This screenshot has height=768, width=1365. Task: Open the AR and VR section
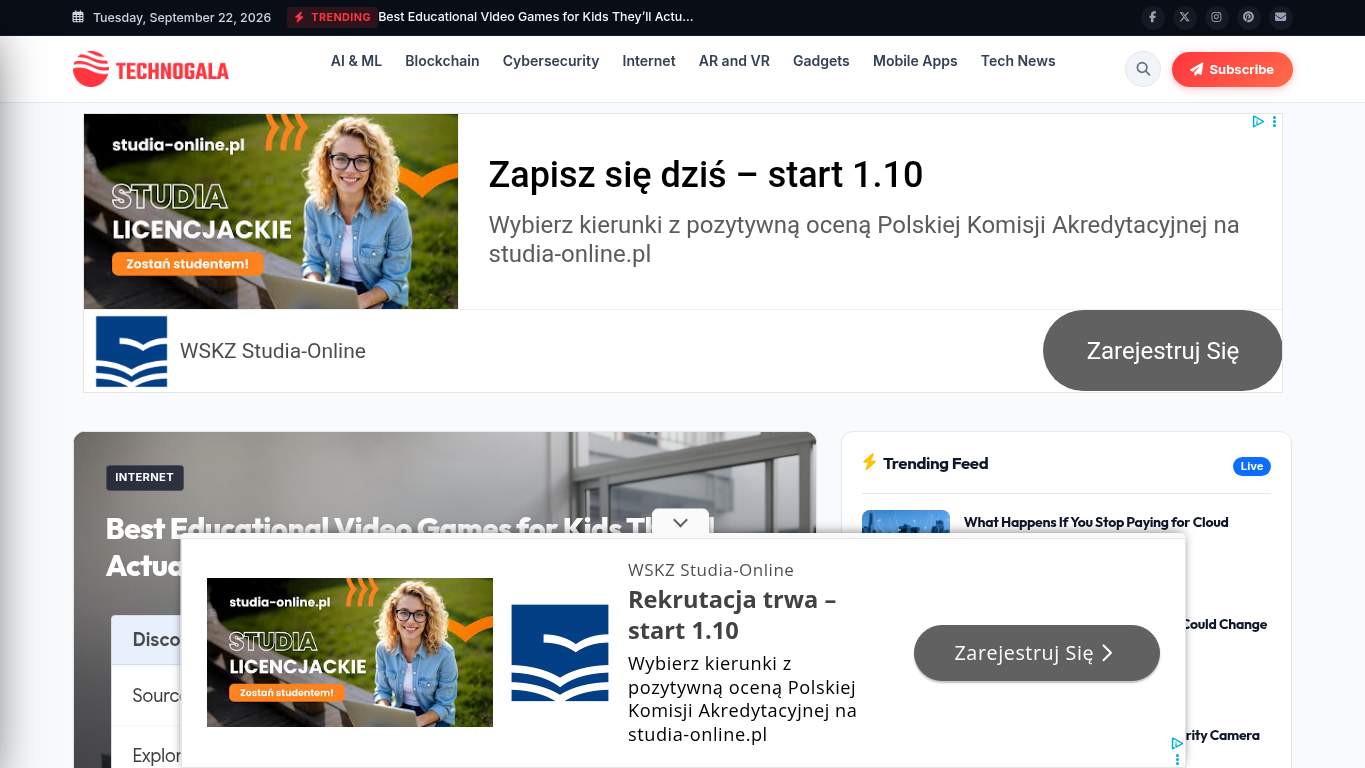[x=734, y=61]
